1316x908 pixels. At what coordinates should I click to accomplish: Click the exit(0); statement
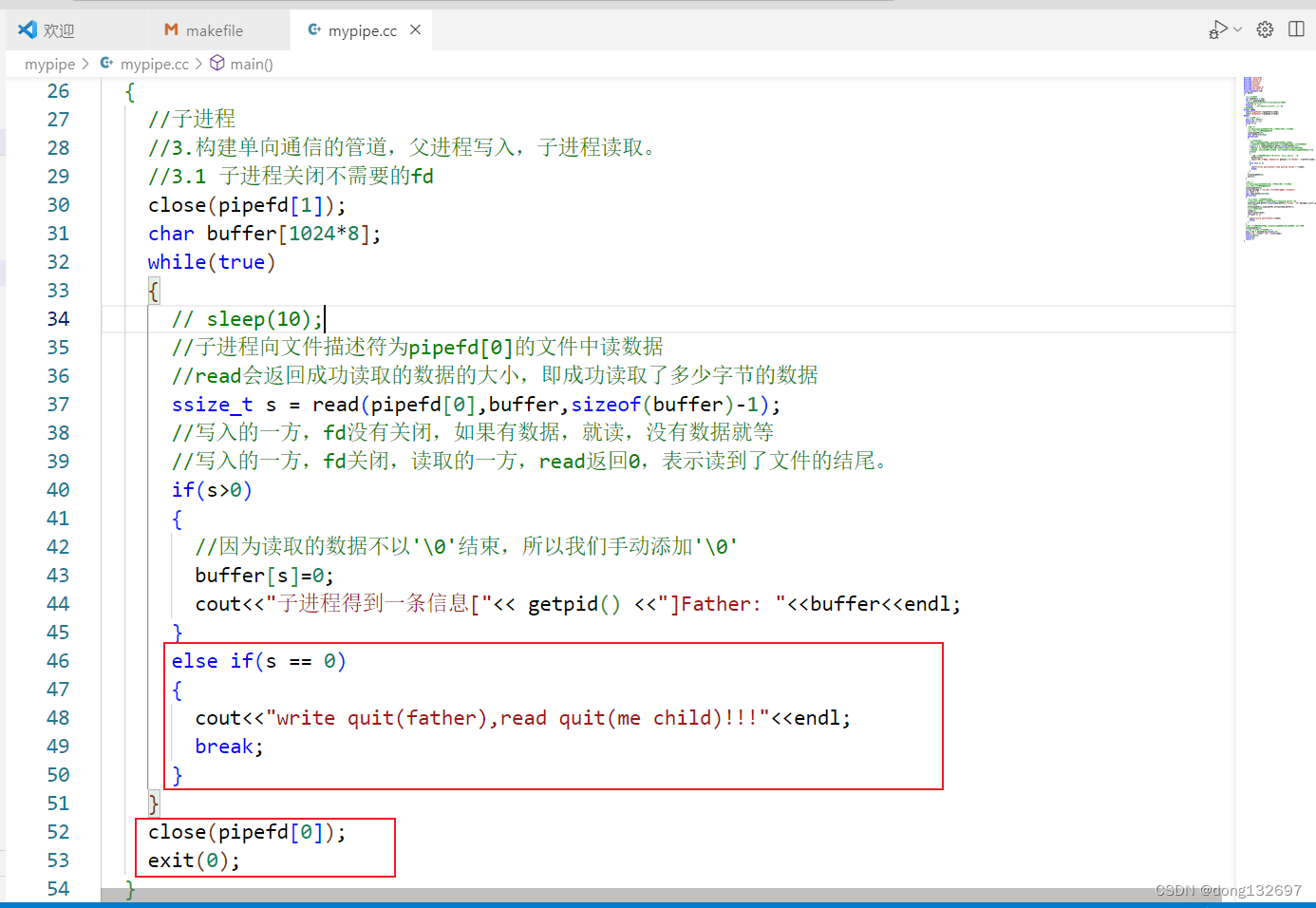(194, 861)
